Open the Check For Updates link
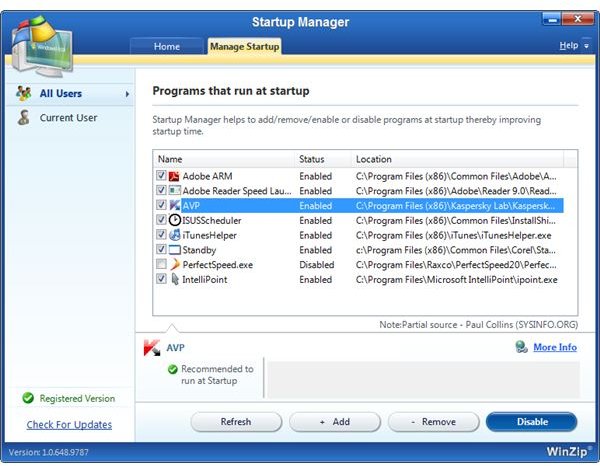The width and height of the screenshot is (600, 466). 69,425
